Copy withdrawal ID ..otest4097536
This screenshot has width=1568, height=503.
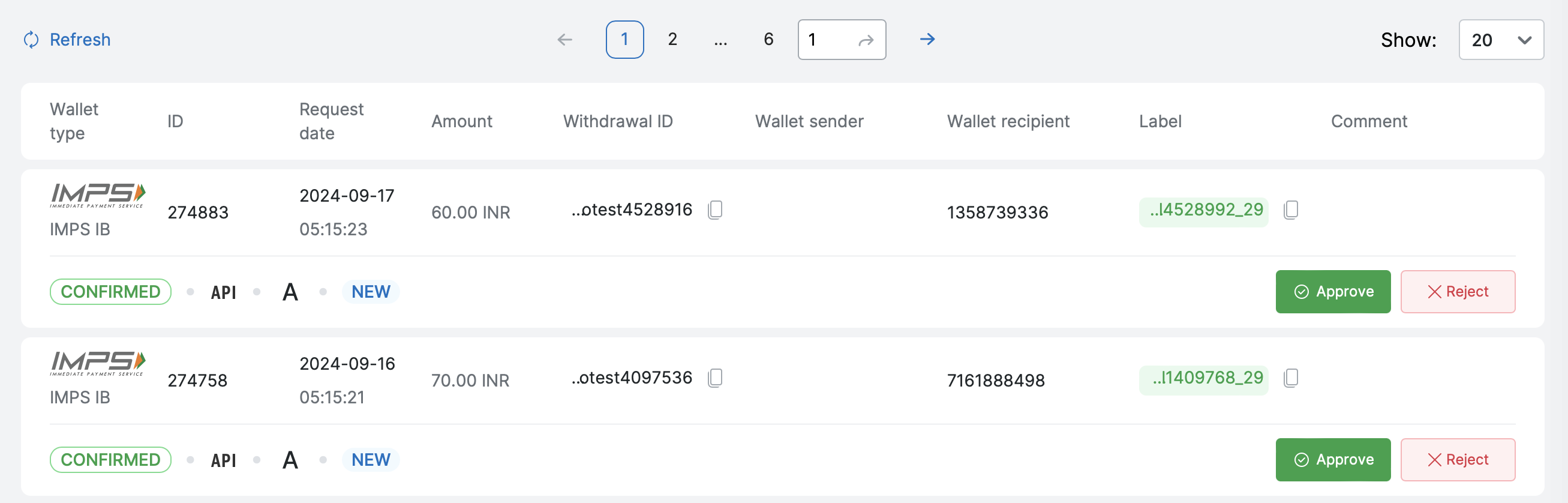click(x=715, y=378)
